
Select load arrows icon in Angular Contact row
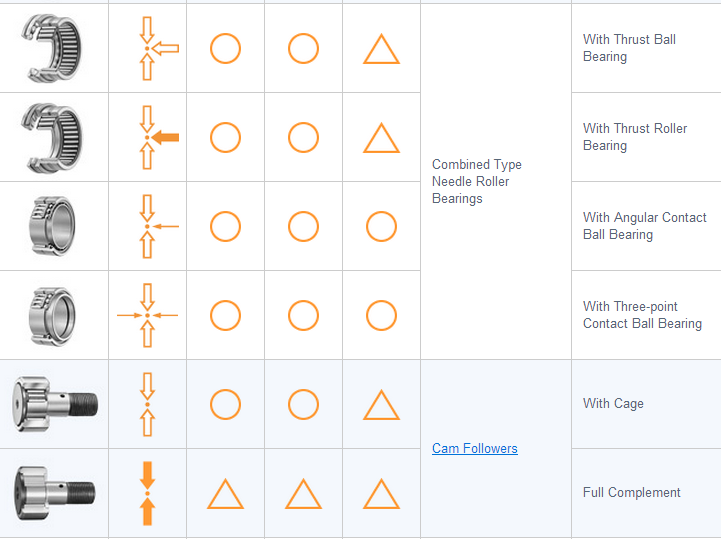[148, 226]
